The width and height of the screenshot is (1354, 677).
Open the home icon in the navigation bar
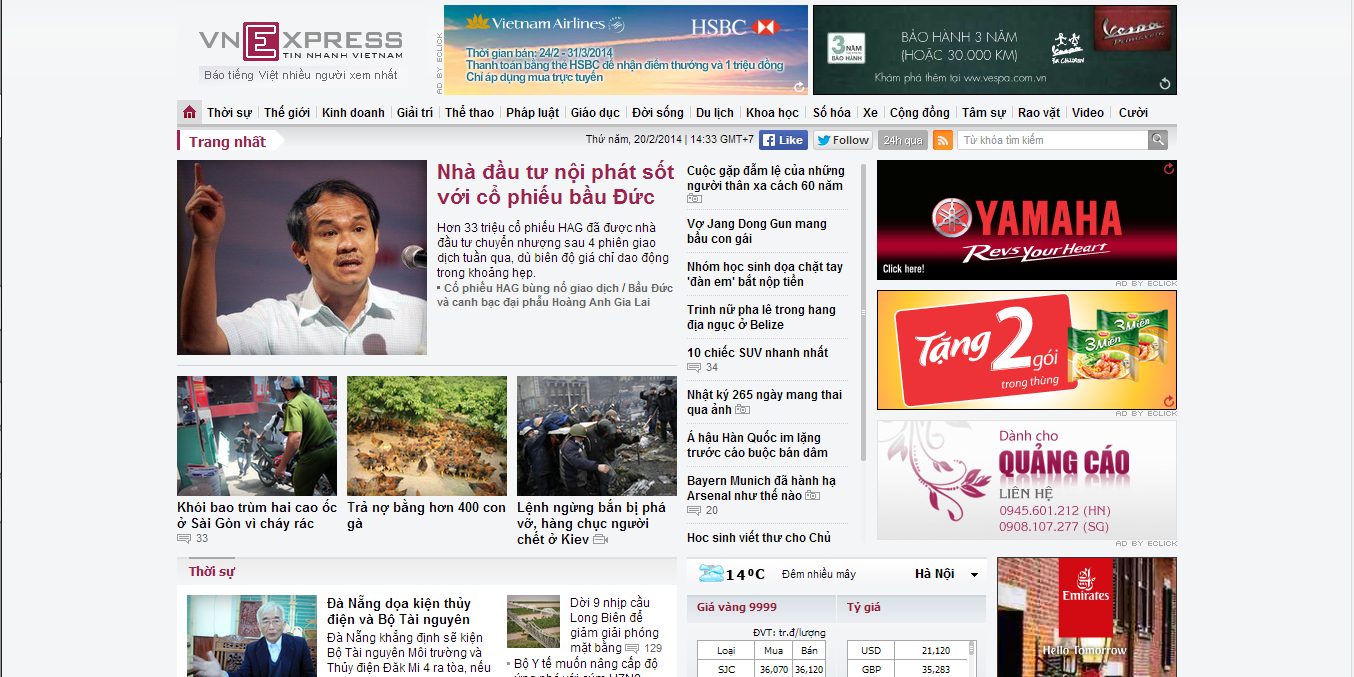click(x=189, y=112)
